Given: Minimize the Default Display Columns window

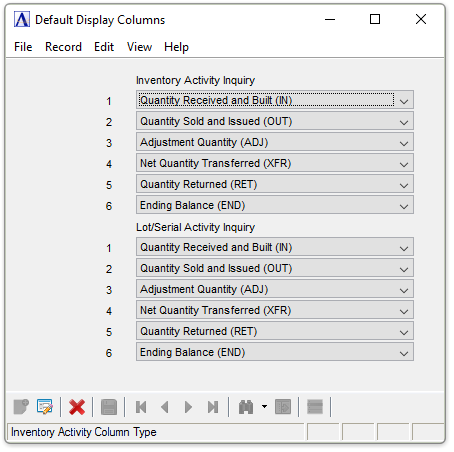Looking at the screenshot, I should [330, 19].
